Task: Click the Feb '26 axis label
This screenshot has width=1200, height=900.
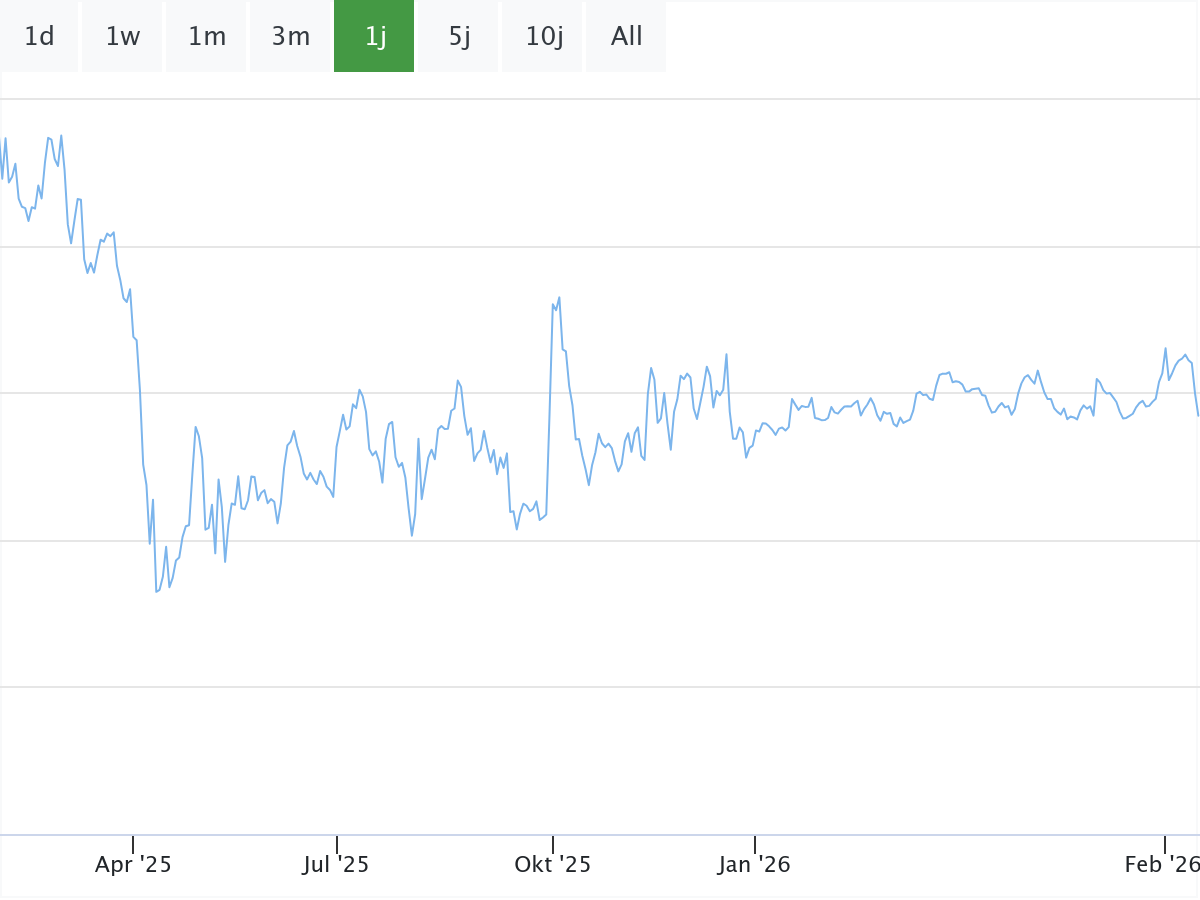Action: [x=1160, y=864]
